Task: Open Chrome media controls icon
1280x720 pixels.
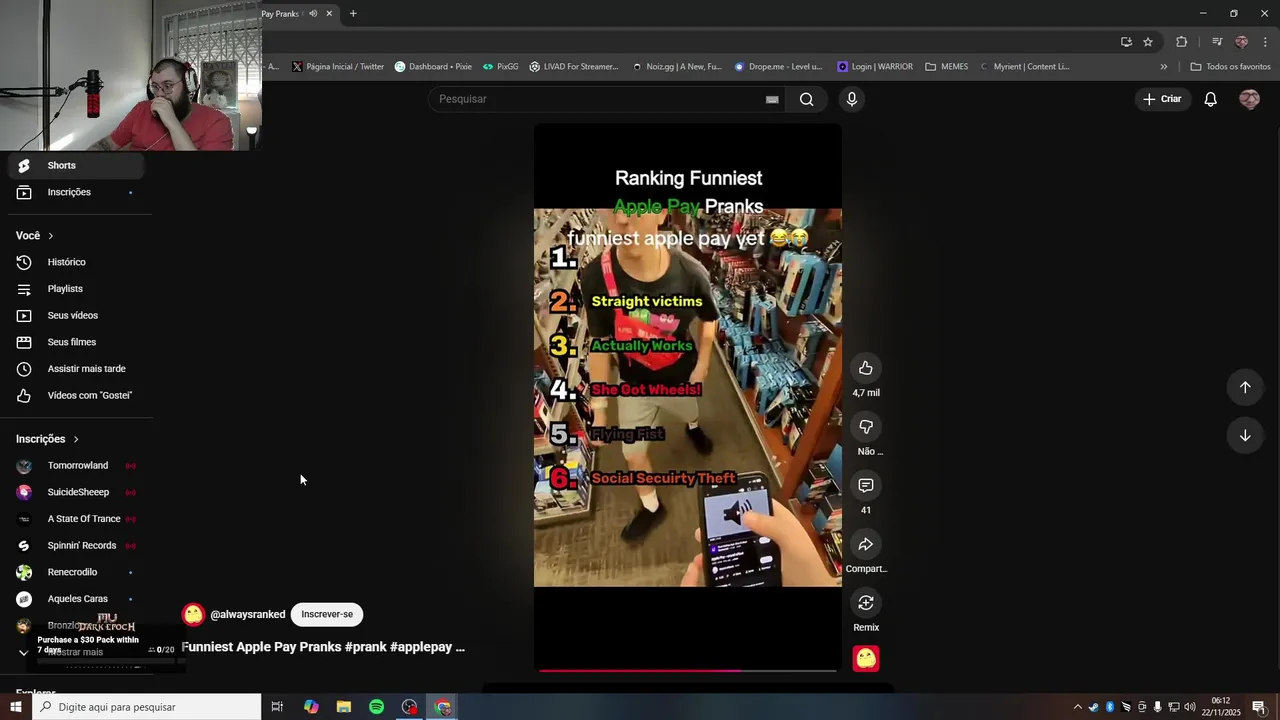Action: coord(1217,42)
